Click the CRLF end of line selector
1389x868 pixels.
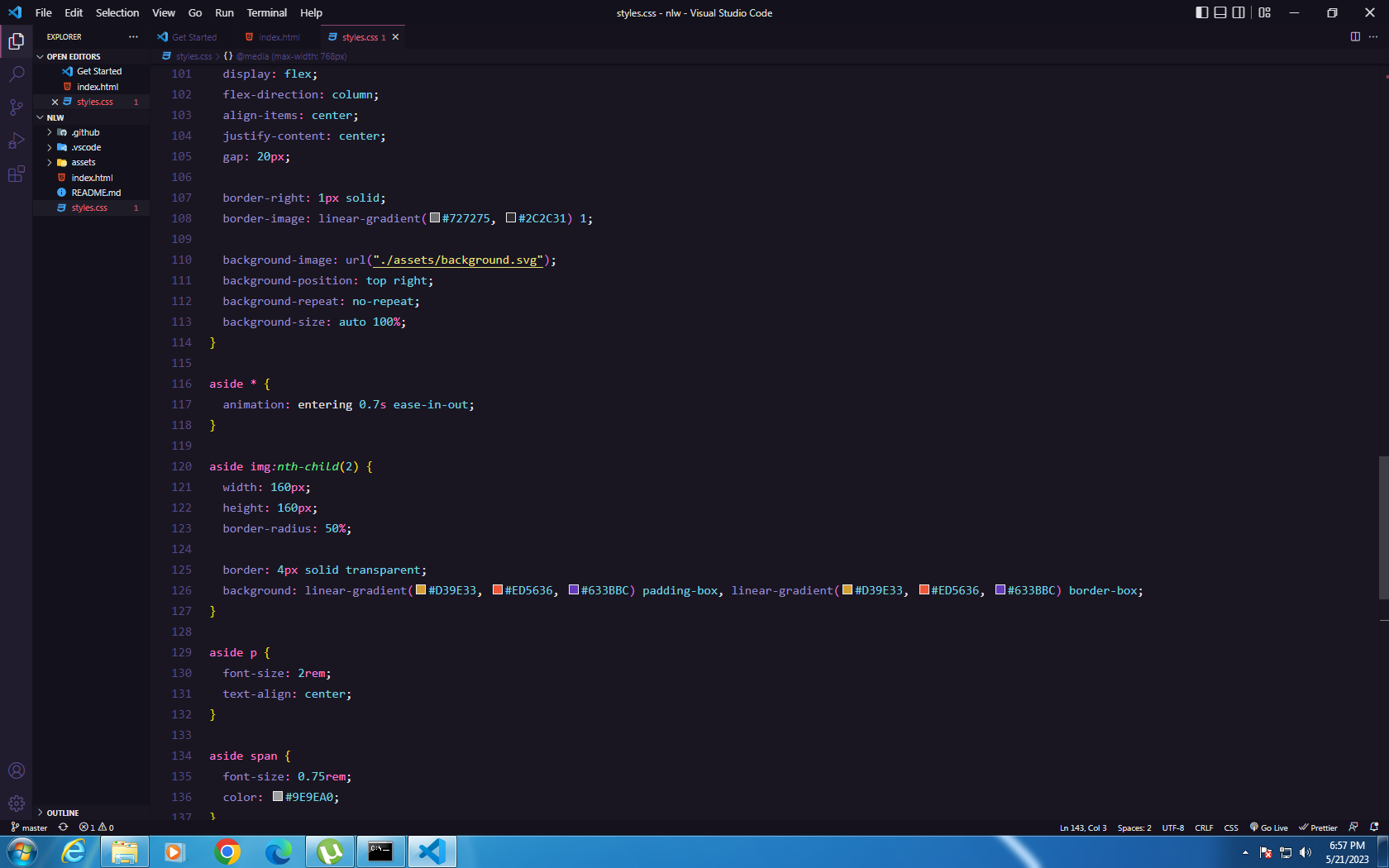(1204, 827)
